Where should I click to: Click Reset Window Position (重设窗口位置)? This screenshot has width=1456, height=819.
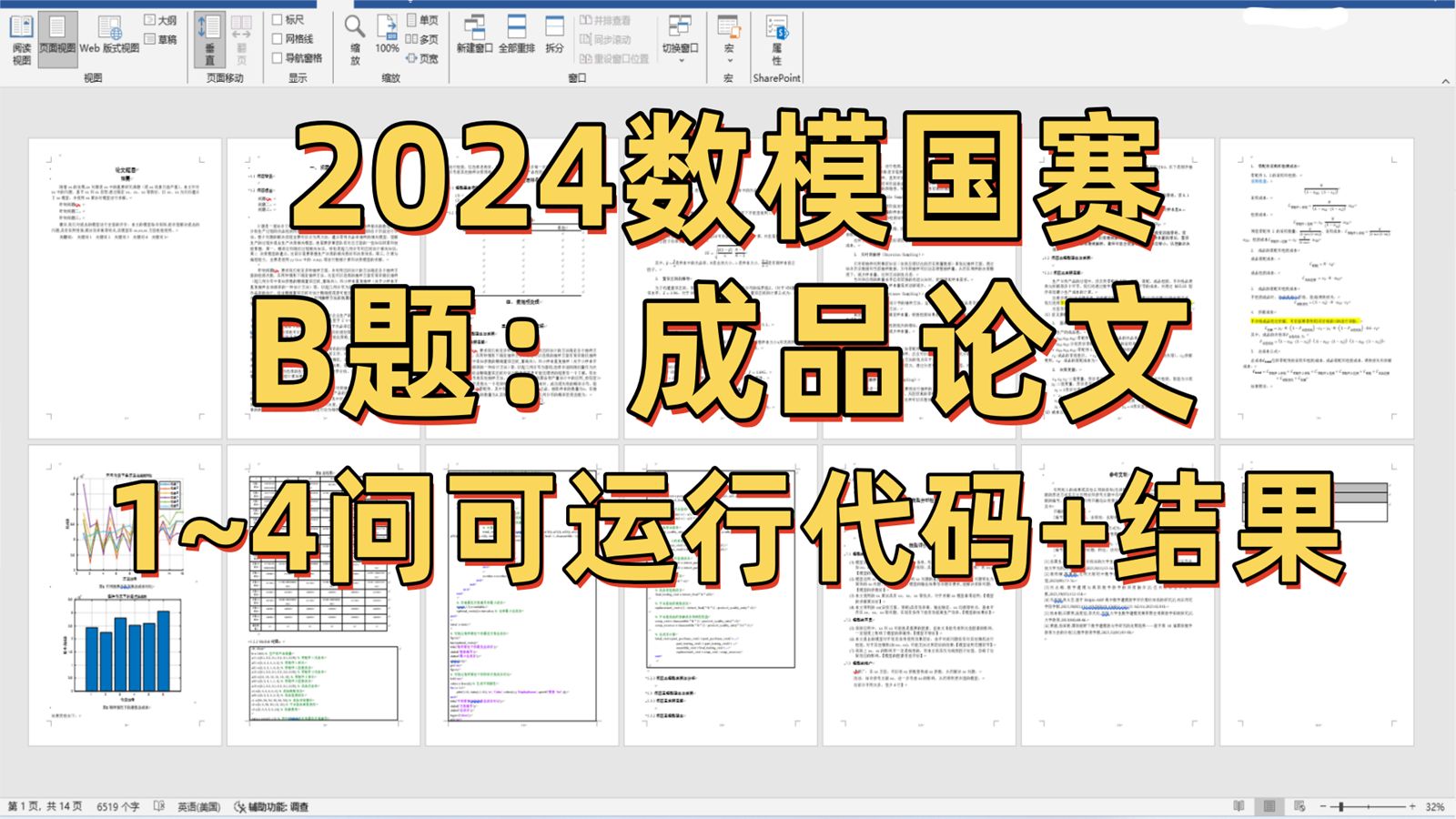click(x=614, y=58)
